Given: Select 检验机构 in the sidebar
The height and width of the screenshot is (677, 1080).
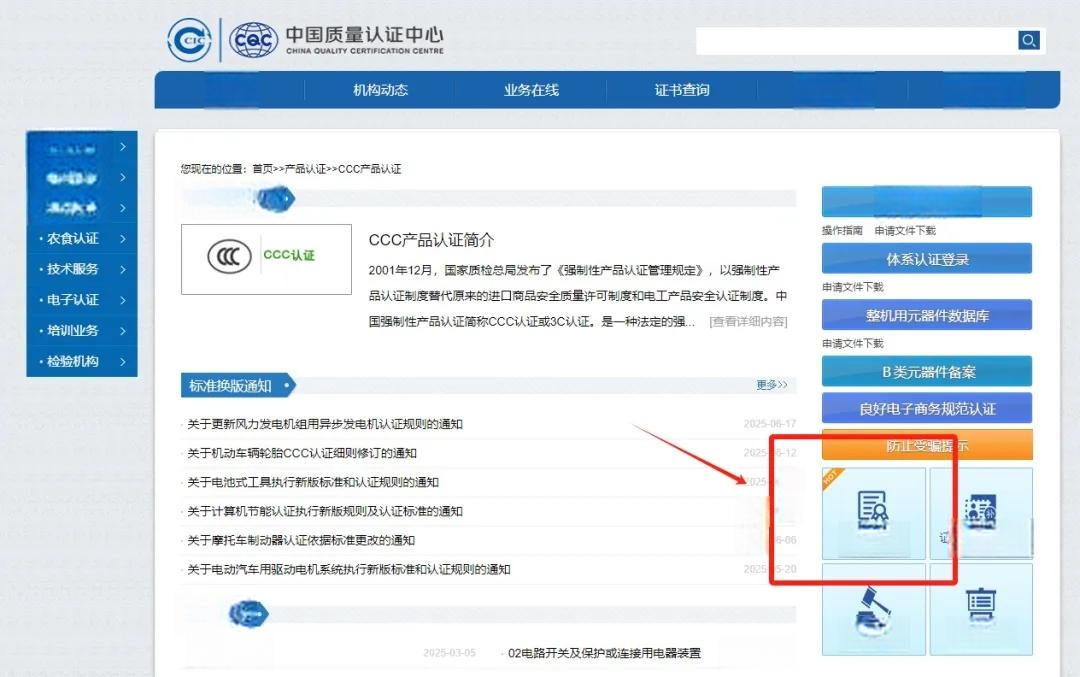Looking at the screenshot, I should (72, 362).
